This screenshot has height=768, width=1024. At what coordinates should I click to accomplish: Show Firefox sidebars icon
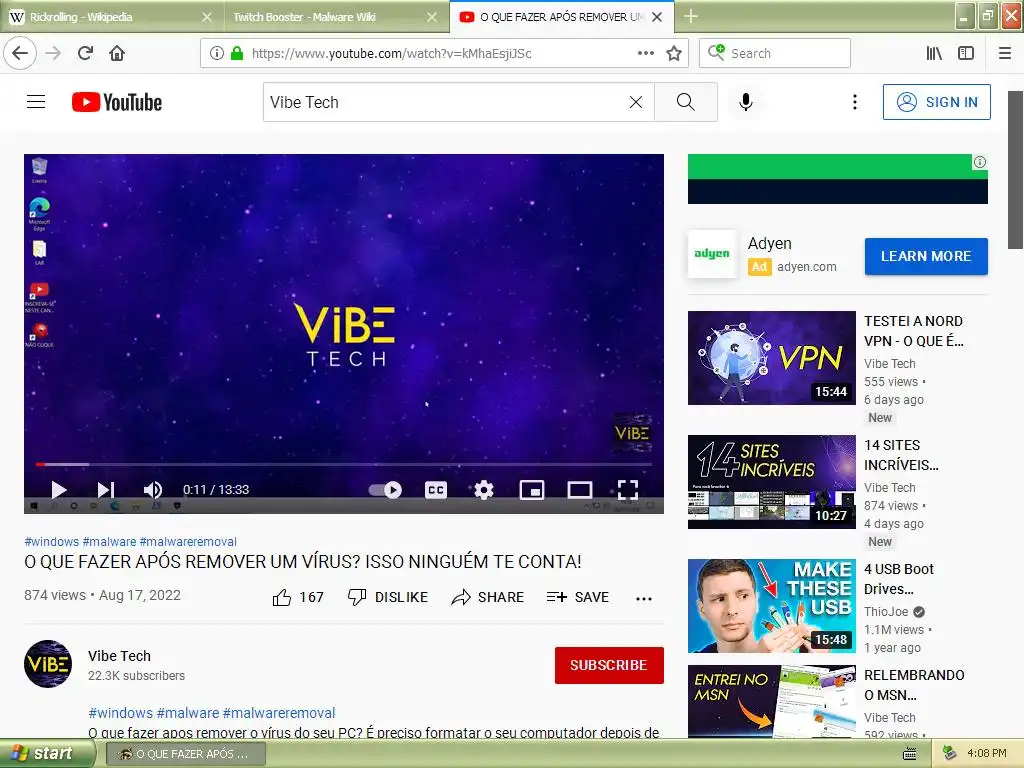(x=966, y=53)
